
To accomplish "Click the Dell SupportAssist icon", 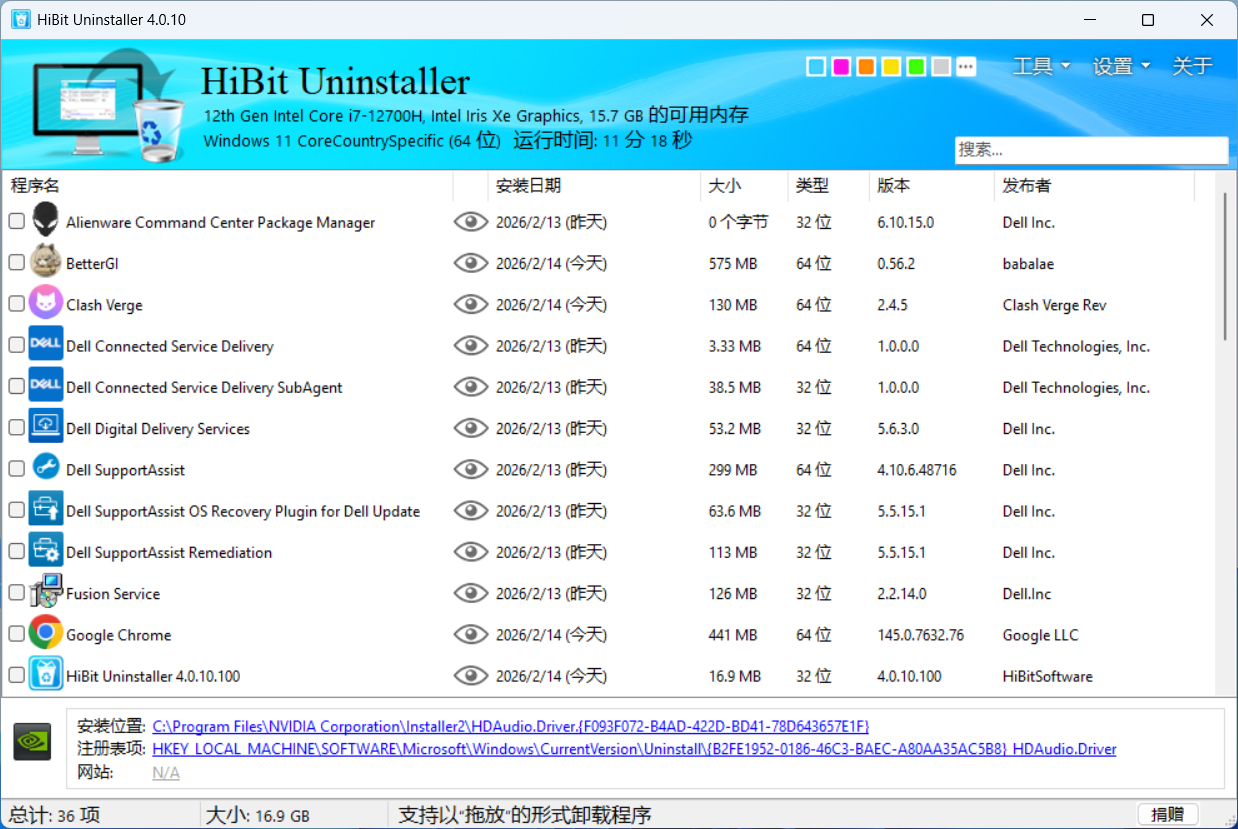I will (45, 468).
